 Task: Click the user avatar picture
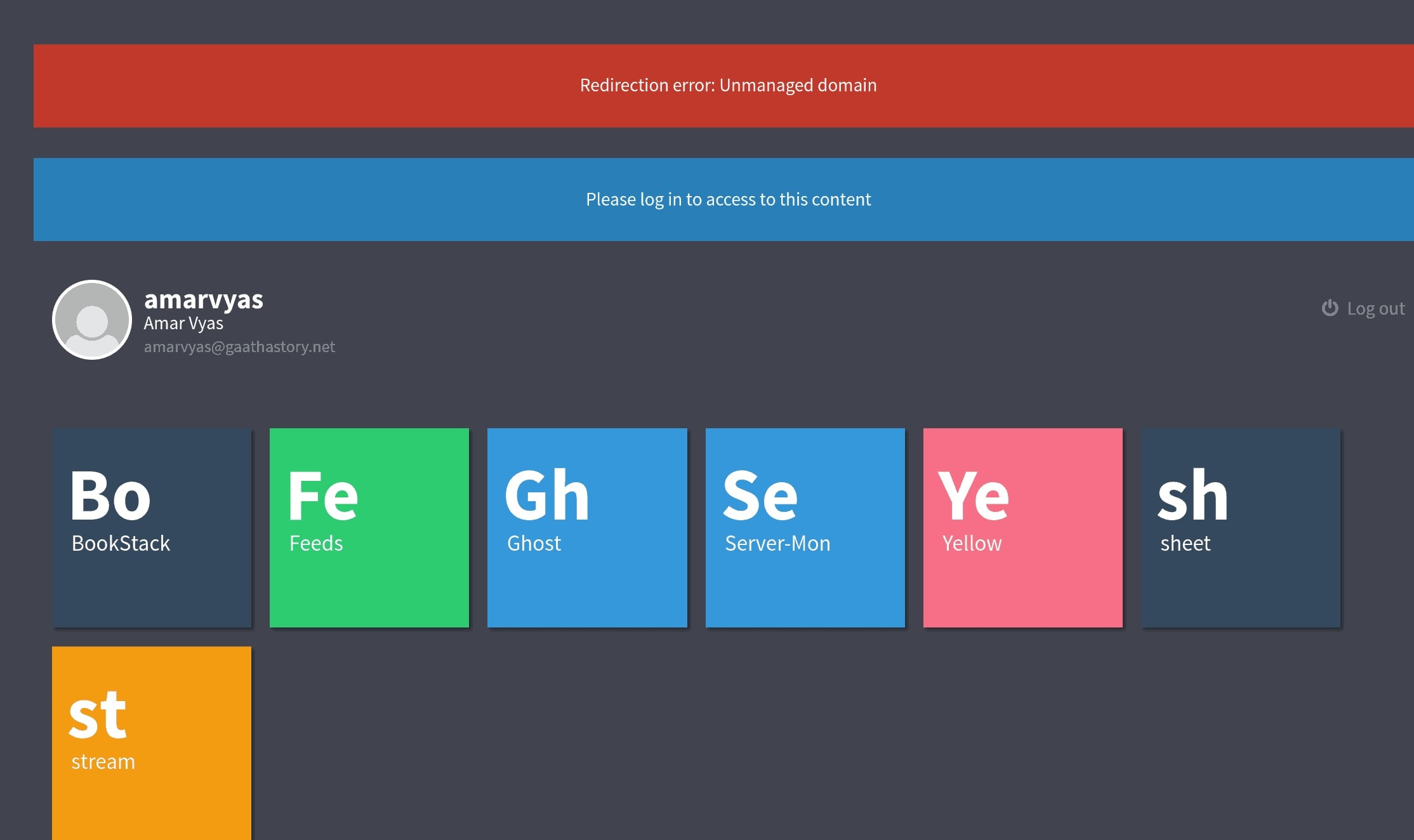(x=92, y=320)
